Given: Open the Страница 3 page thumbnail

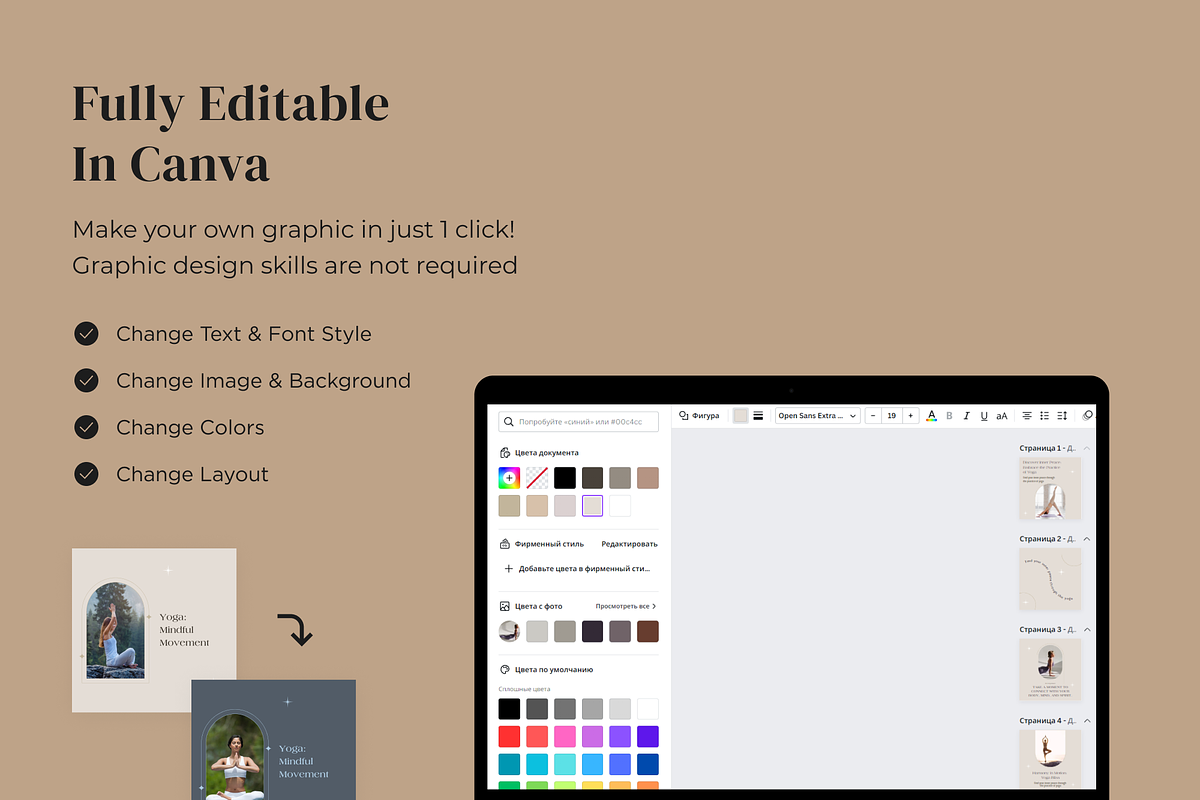Looking at the screenshot, I should click(1050, 670).
